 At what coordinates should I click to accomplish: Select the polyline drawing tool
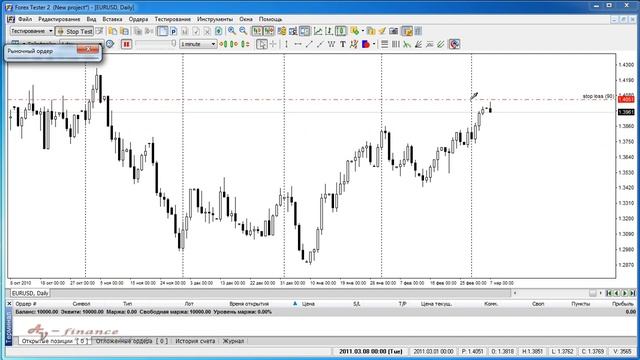tap(353, 44)
